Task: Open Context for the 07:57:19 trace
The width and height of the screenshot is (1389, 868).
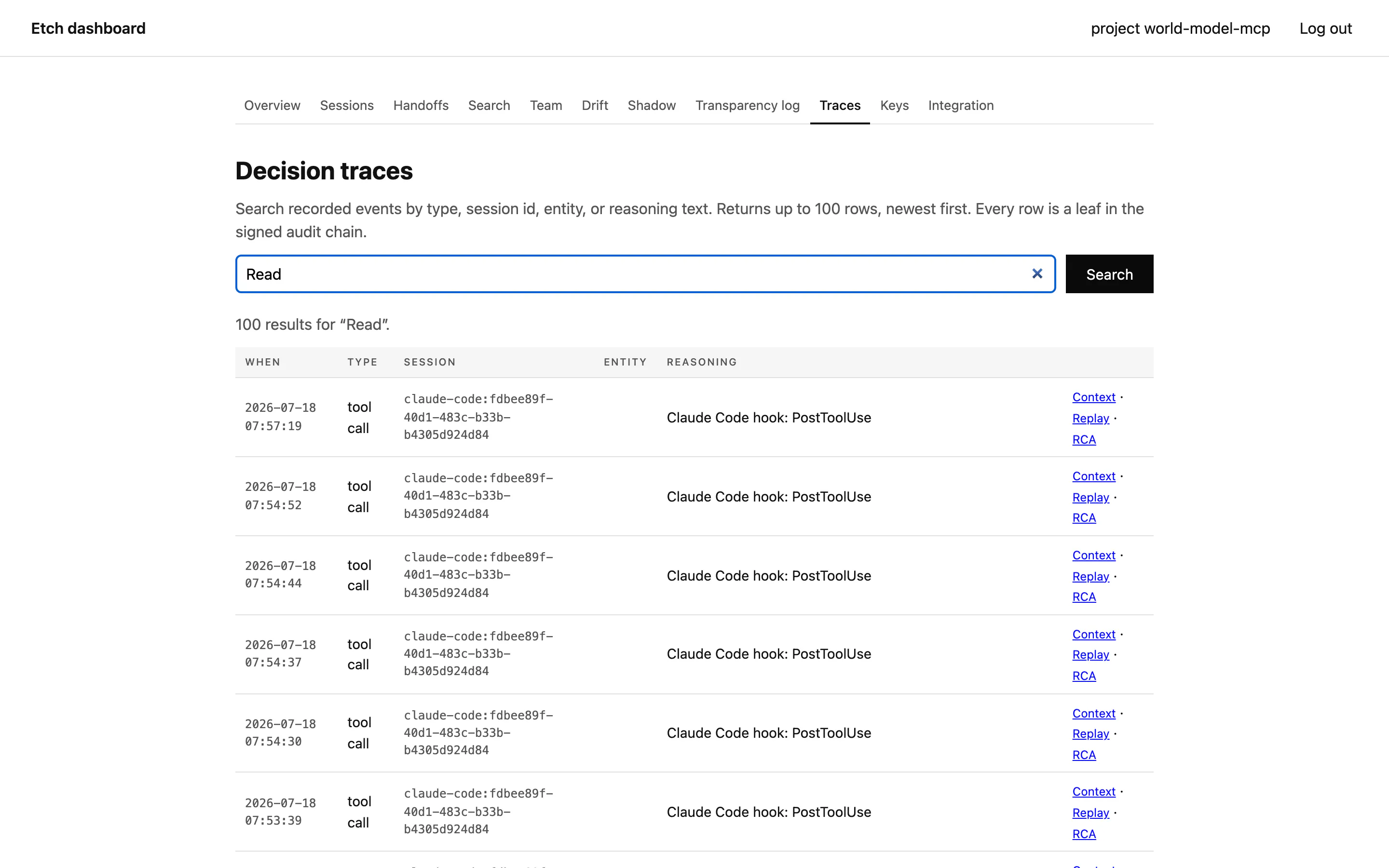Action: (1093, 397)
